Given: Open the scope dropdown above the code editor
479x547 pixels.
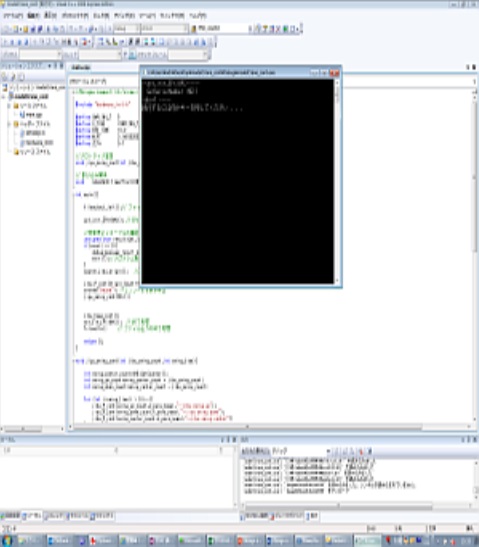Looking at the screenshot, I should point(272,81).
